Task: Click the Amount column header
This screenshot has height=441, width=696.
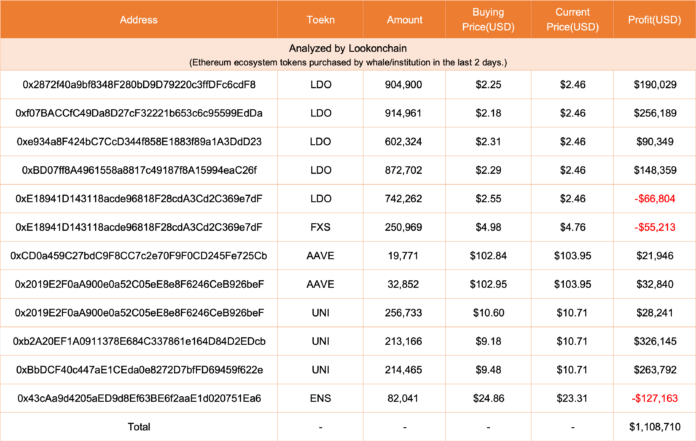Action: pos(404,20)
